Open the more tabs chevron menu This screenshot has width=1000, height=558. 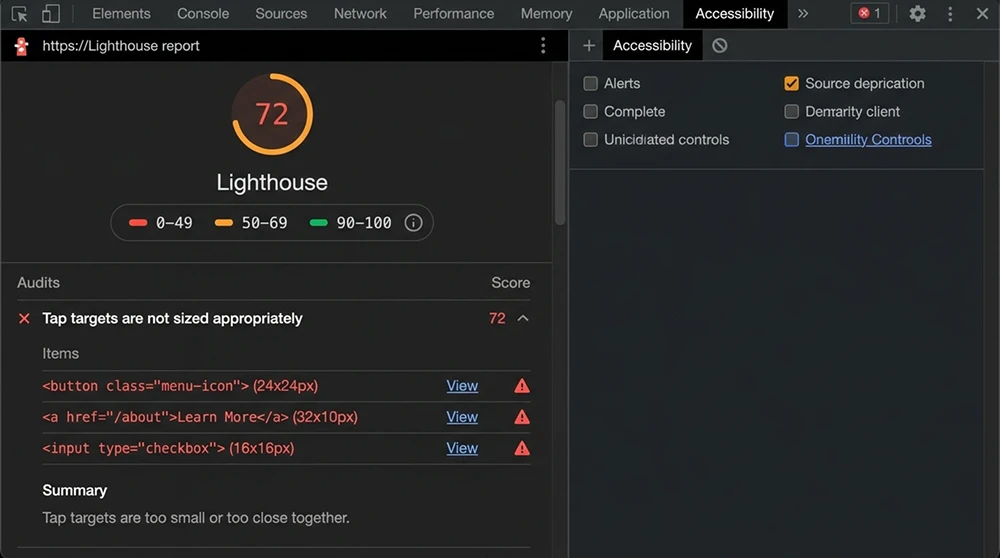pos(803,13)
